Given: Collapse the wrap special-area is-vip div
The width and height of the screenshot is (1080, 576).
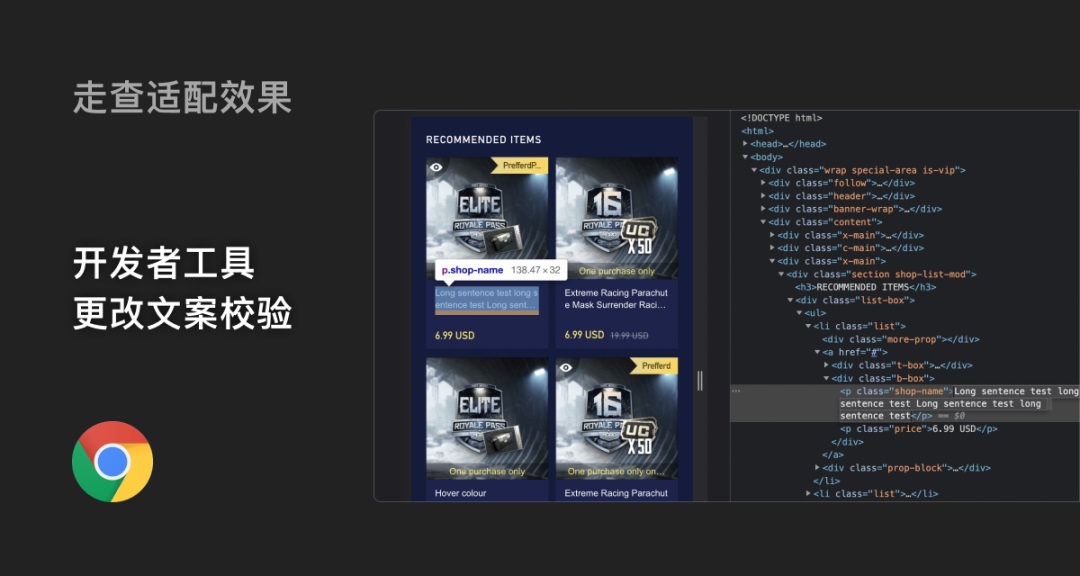Looking at the screenshot, I should [x=754, y=170].
